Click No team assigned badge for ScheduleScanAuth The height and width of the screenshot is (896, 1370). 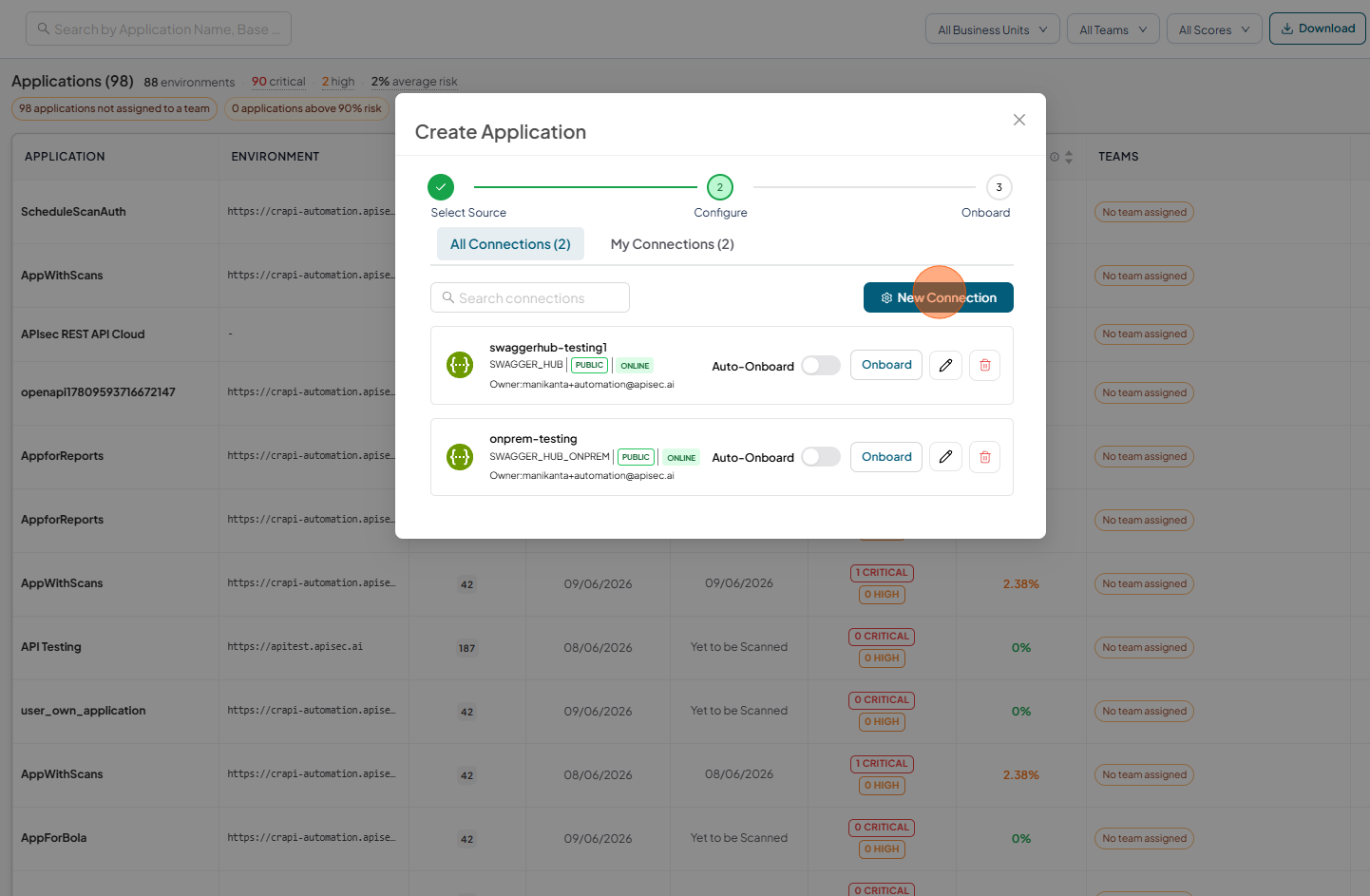(1144, 213)
